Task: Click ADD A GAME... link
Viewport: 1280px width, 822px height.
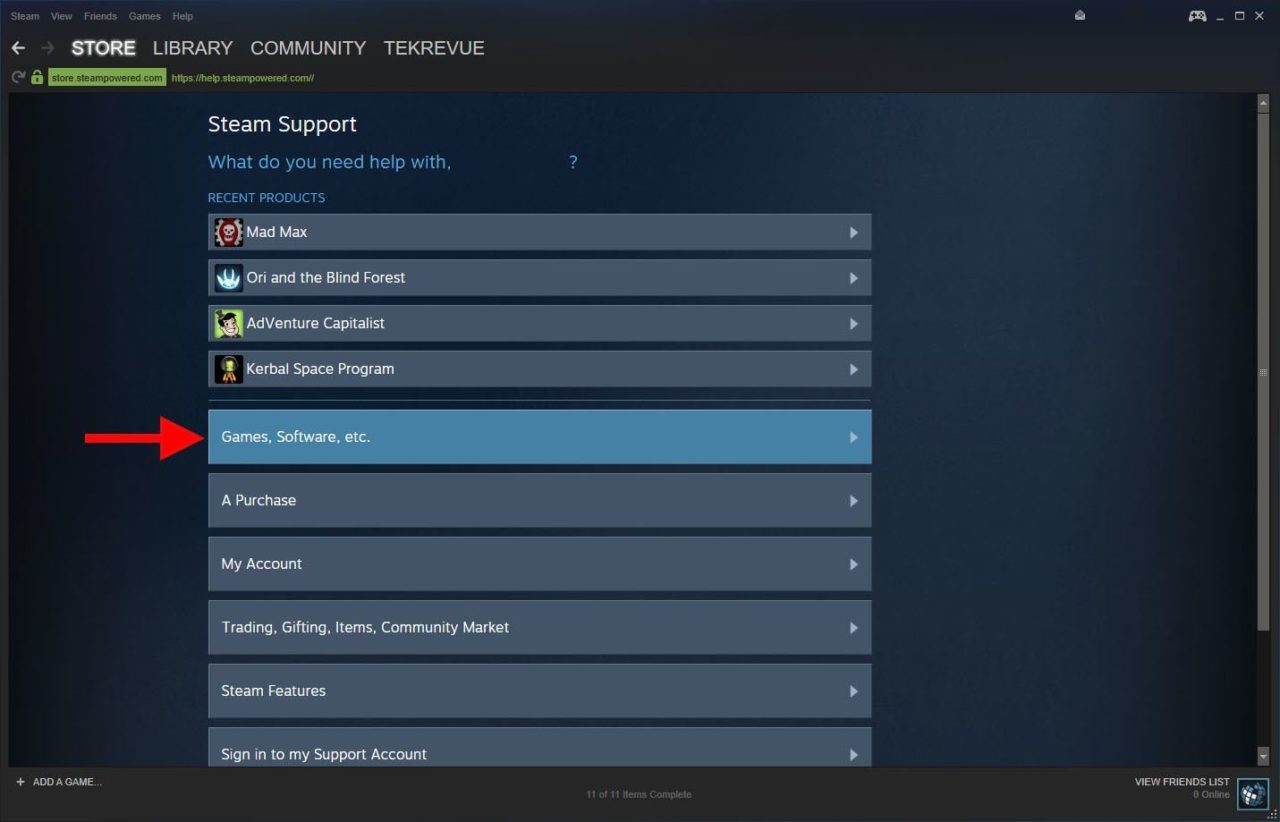Action: click(x=67, y=782)
